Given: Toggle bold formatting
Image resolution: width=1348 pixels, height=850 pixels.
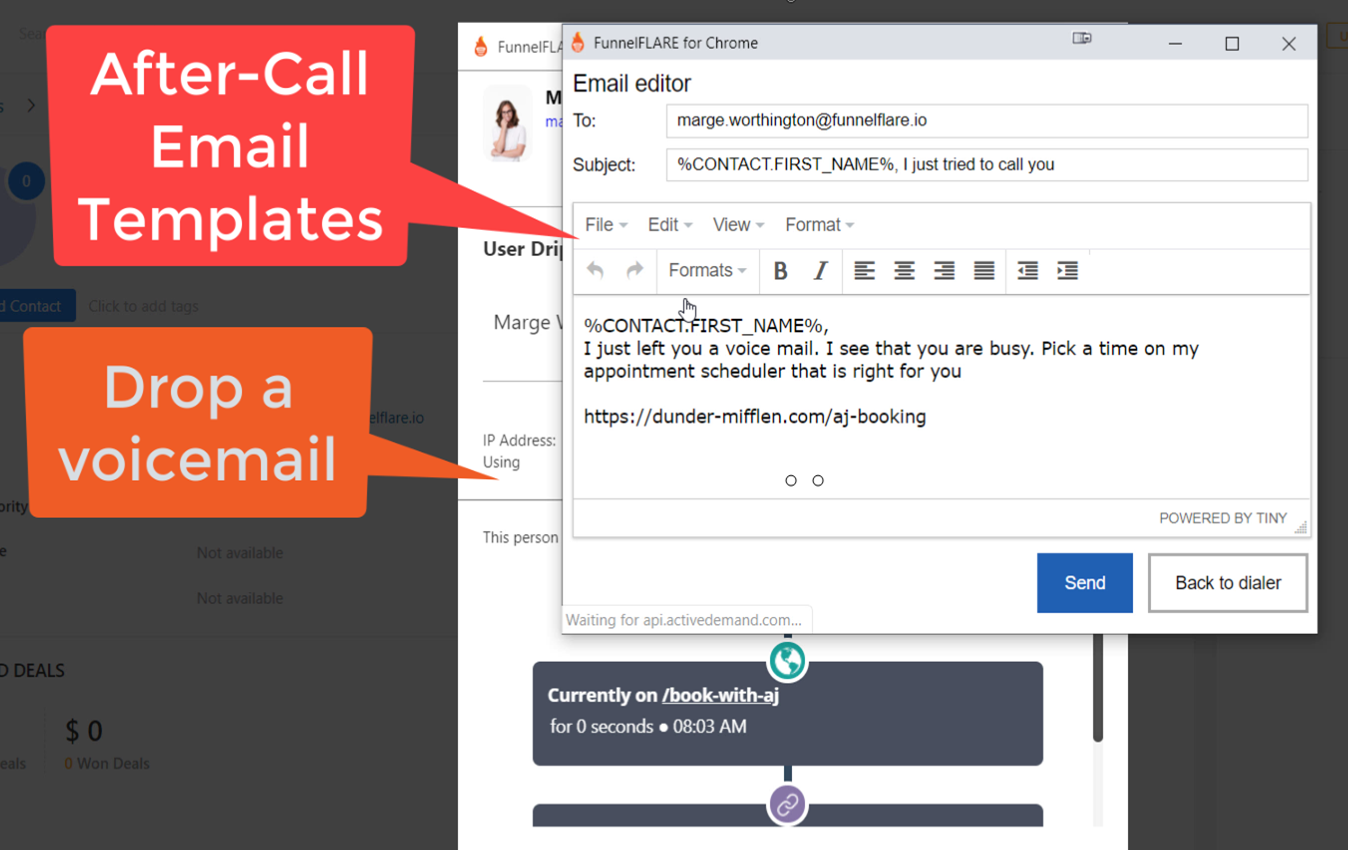Looking at the screenshot, I should click(x=781, y=270).
